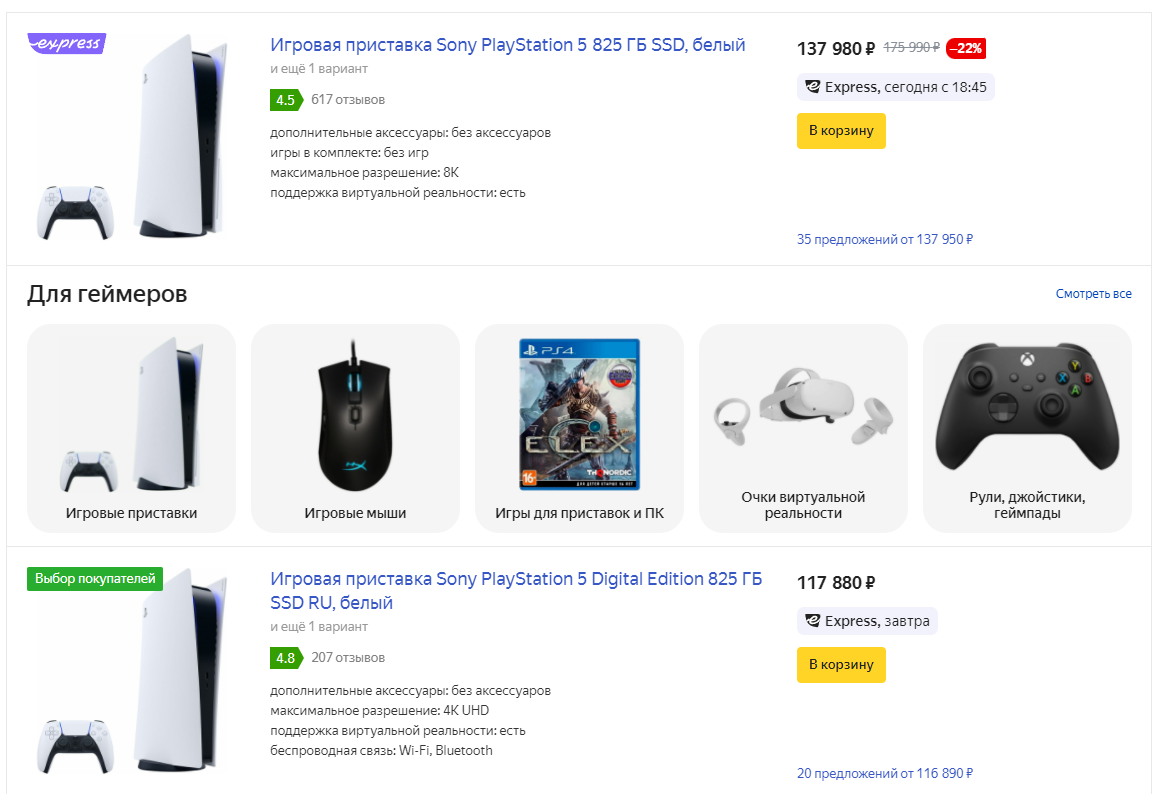Open '20 предложений от 116 890 ₽' link
Screen dimensions: 1164x794
click(885, 774)
